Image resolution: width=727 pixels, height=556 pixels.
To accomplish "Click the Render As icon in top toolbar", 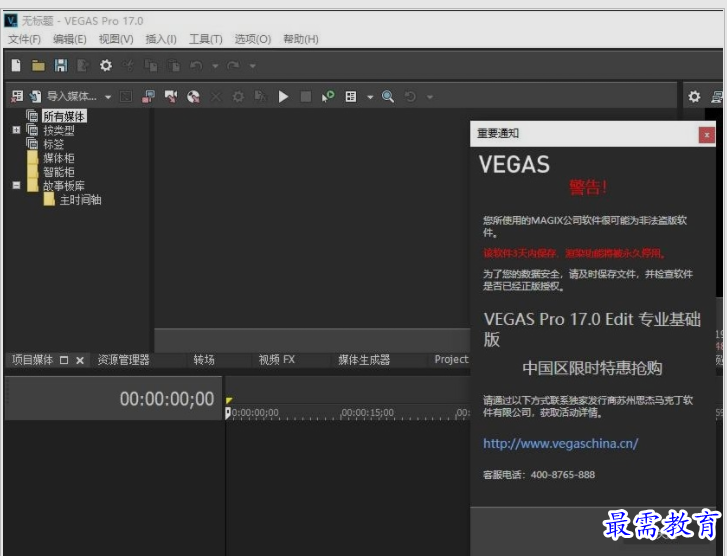I will point(83,66).
